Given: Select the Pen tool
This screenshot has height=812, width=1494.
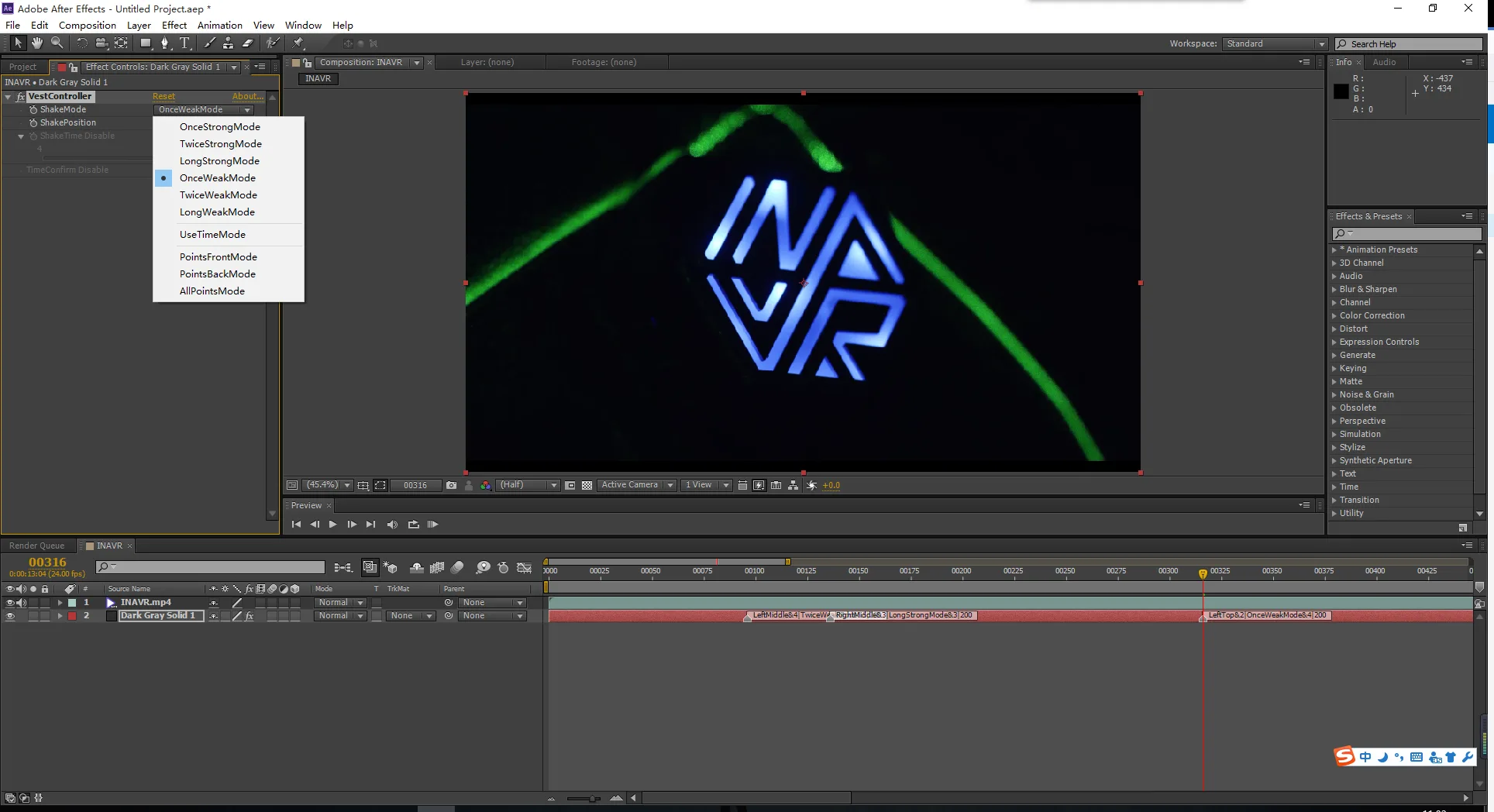Looking at the screenshot, I should pyautogui.click(x=165, y=43).
